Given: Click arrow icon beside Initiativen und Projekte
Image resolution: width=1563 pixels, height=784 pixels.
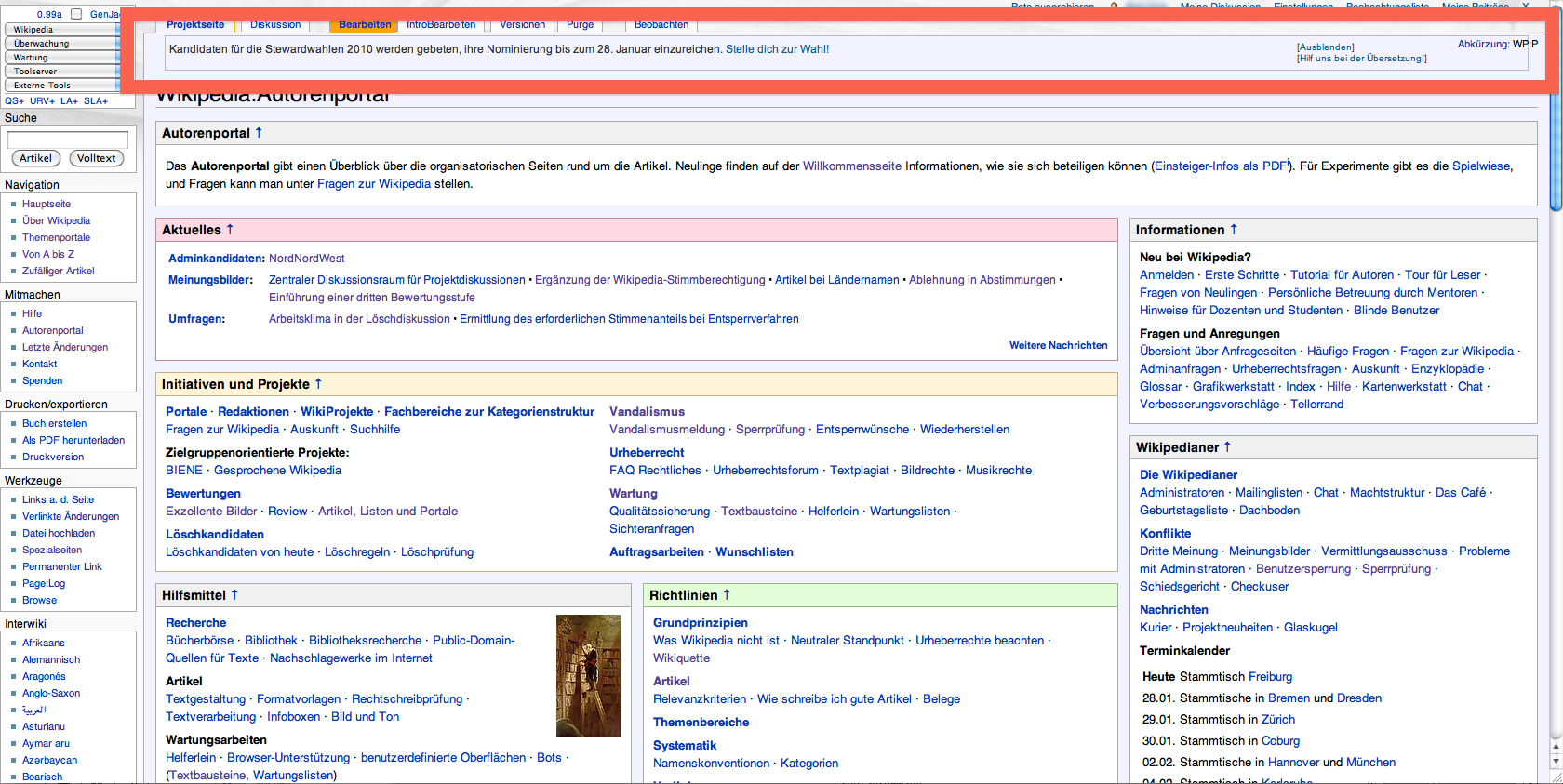Looking at the screenshot, I should tap(318, 384).
